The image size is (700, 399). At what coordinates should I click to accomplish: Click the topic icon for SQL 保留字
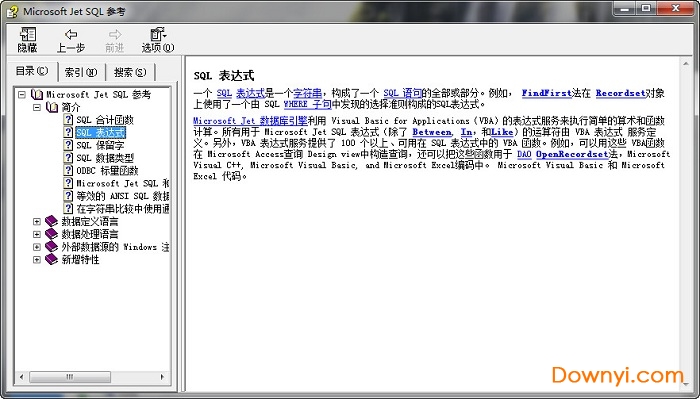68,145
